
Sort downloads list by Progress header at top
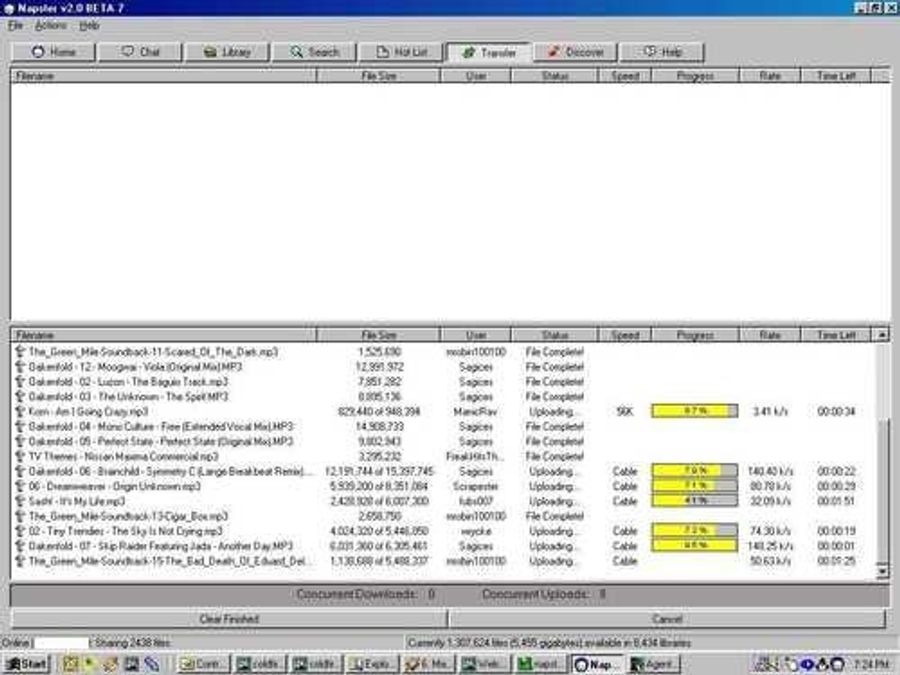pyautogui.click(x=695, y=76)
